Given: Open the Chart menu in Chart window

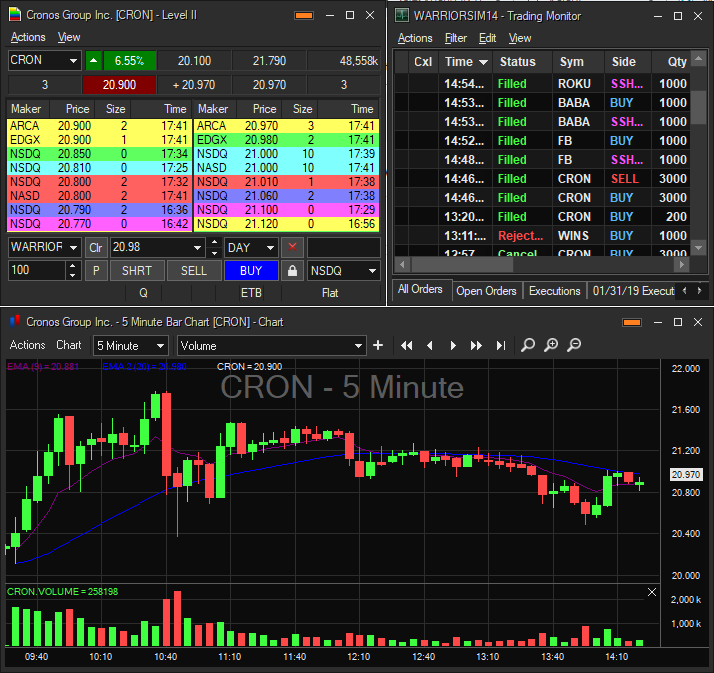Looking at the screenshot, I should (68, 345).
